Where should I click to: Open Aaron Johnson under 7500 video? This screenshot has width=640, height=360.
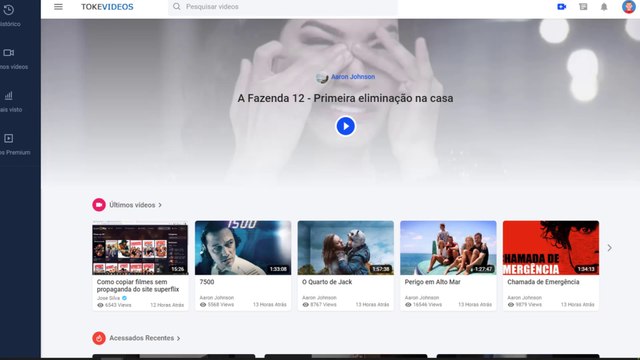[217, 298]
